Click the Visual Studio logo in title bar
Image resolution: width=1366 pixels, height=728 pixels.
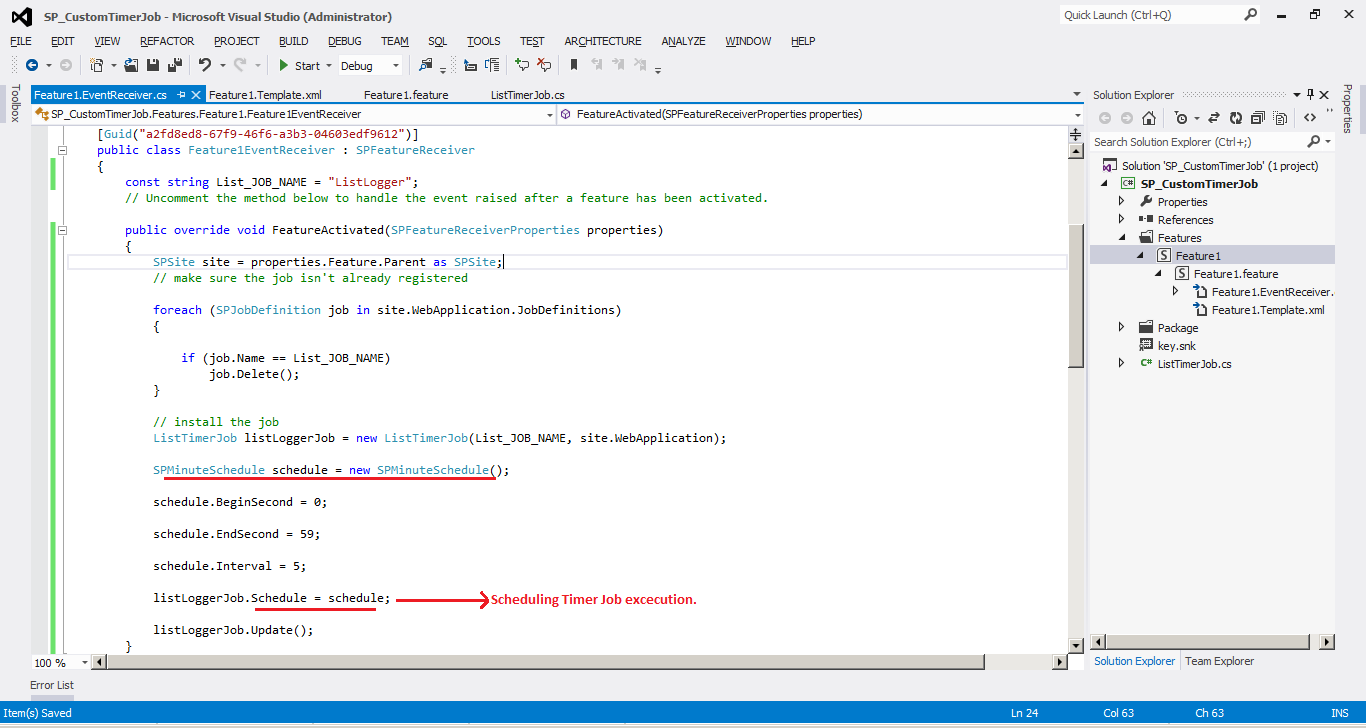pos(20,16)
